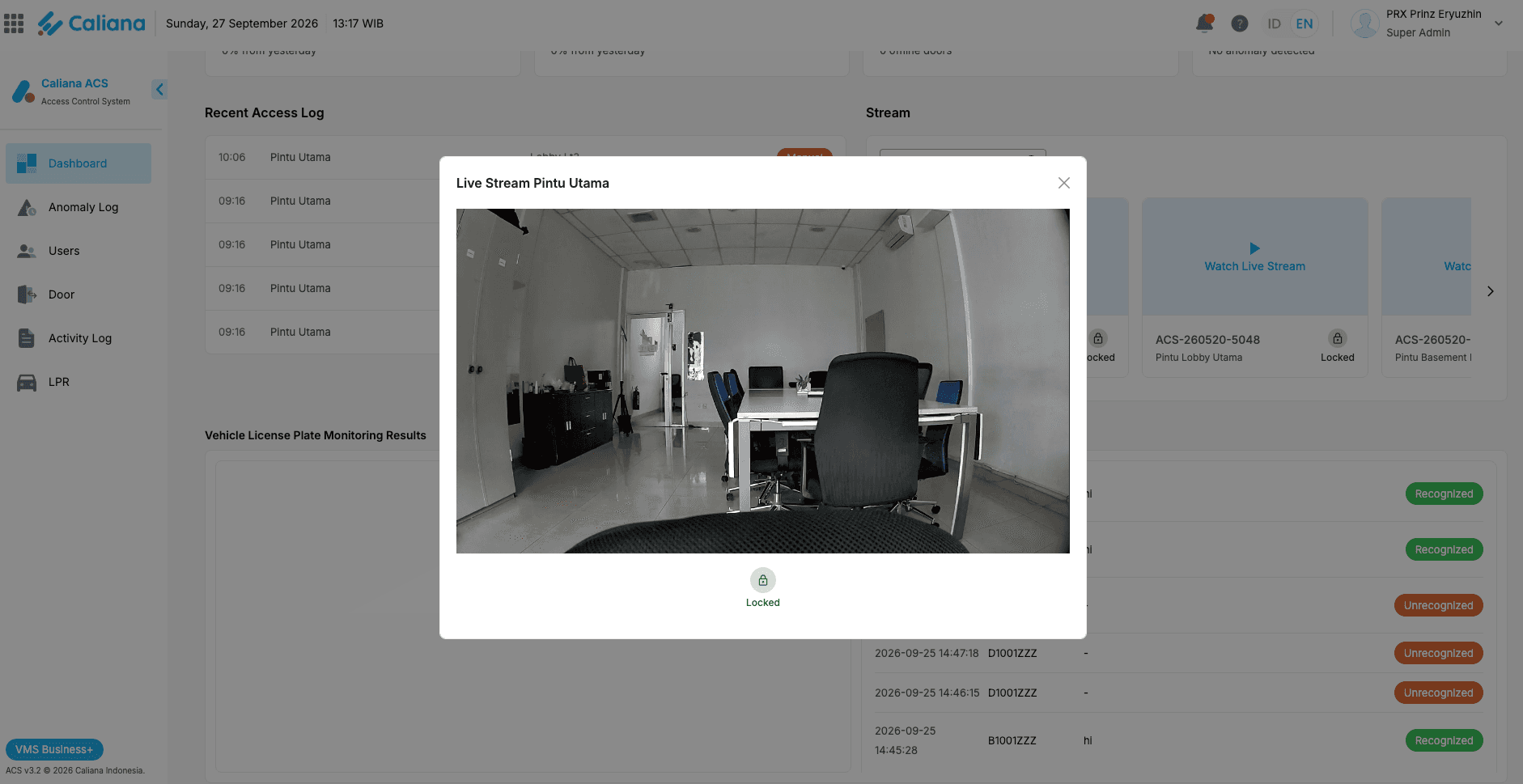Open Door in the sidebar
This screenshot has height=784, width=1523.
[78, 295]
